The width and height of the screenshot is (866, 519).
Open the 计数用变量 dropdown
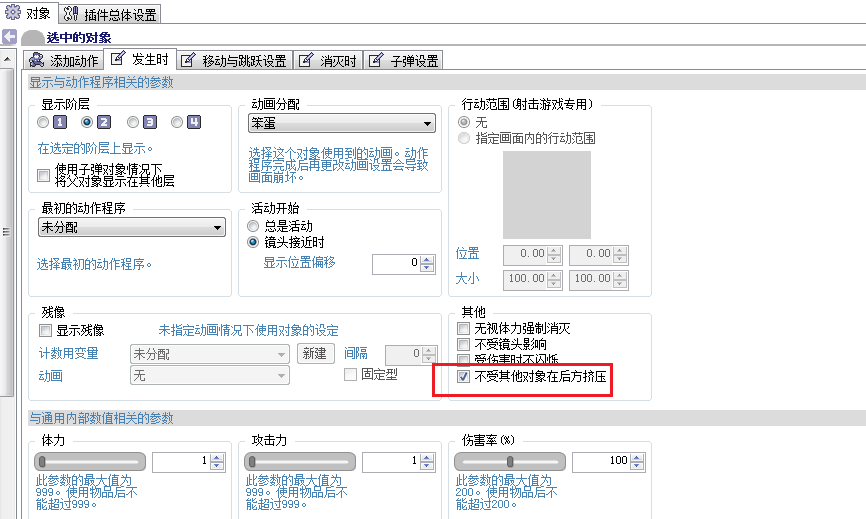click(210, 354)
